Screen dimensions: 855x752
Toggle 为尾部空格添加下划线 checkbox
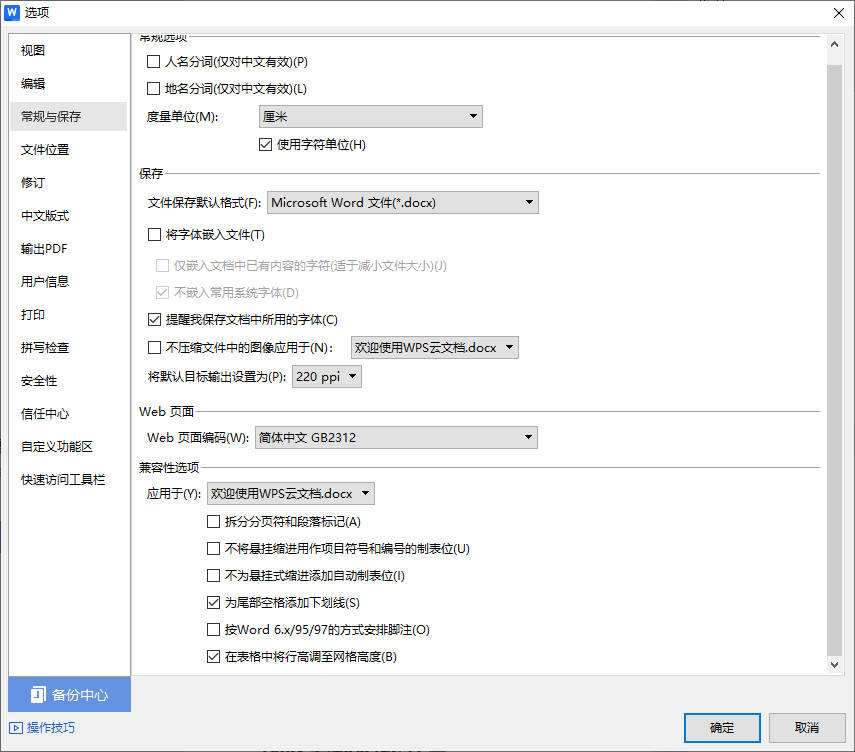213,603
